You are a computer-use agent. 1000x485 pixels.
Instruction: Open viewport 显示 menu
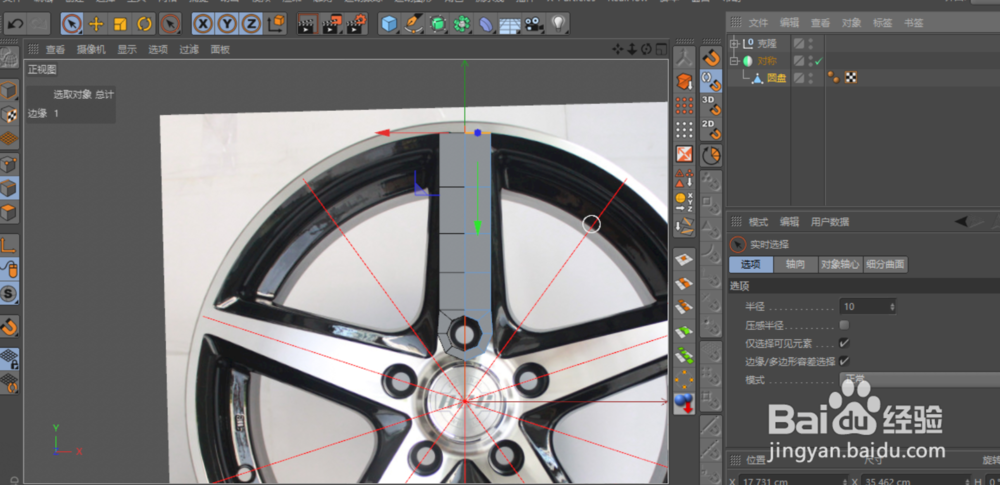(127, 49)
